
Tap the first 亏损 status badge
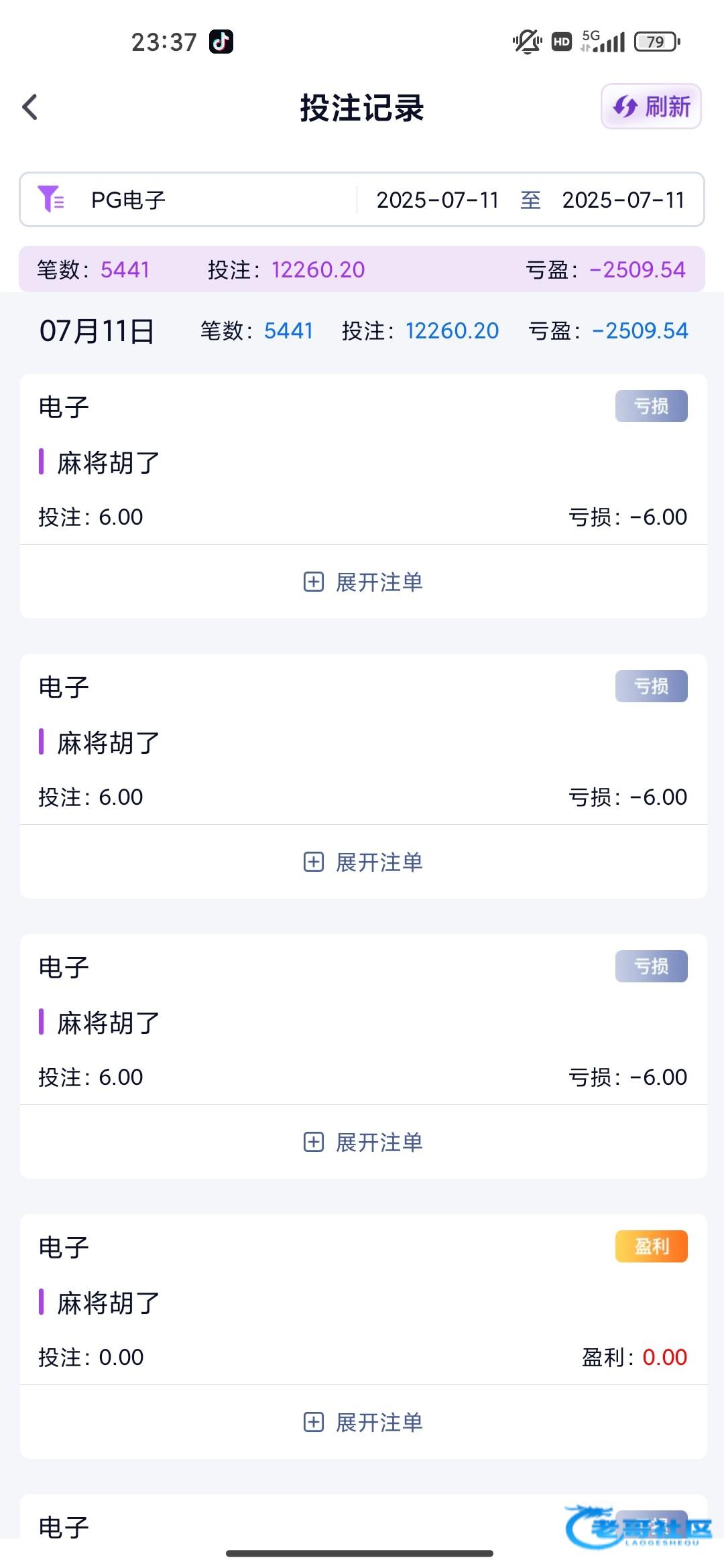click(651, 406)
